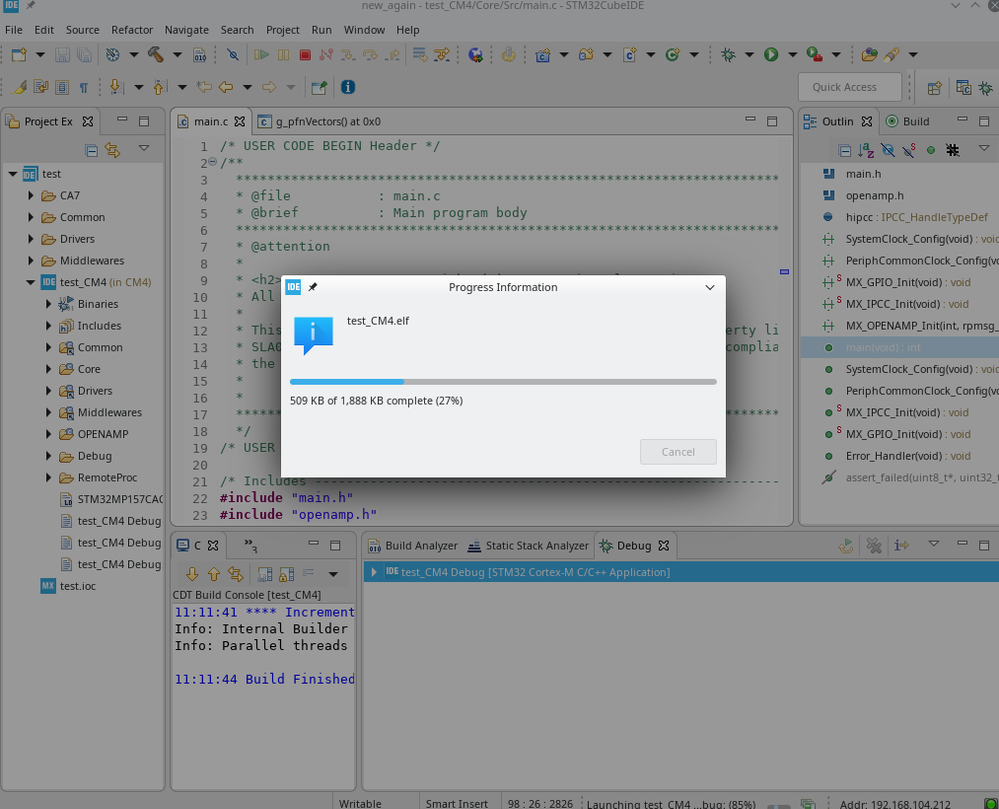Click Progress Information dialog chevron menu
Image resolution: width=999 pixels, height=809 pixels.
710,287
